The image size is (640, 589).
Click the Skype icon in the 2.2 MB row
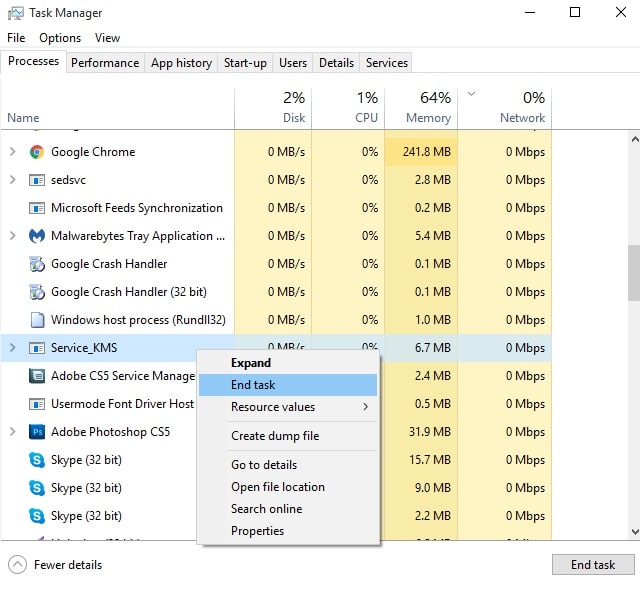pos(37,516)
